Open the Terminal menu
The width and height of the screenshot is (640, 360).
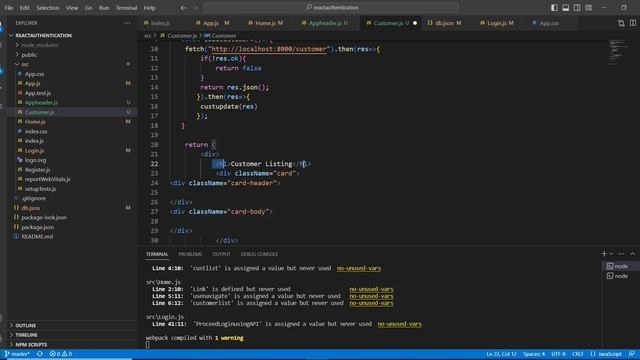127,8
